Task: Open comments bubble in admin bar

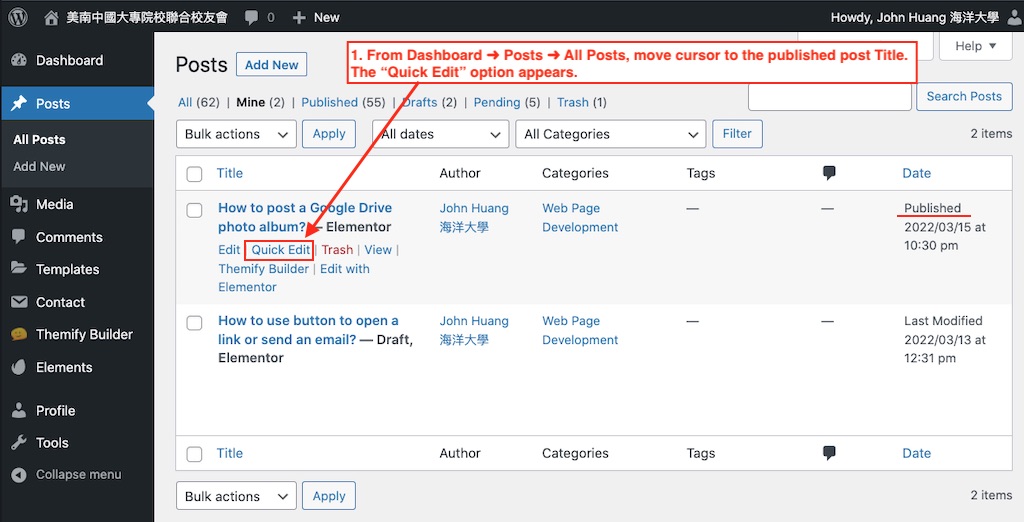Action: click(x=251, y=18)
